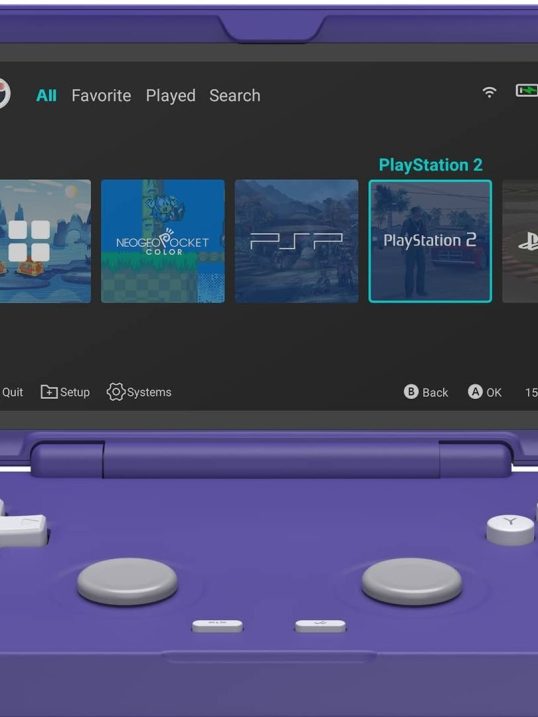
Task: Tap the A OK button icon
Action: [475, 392]
